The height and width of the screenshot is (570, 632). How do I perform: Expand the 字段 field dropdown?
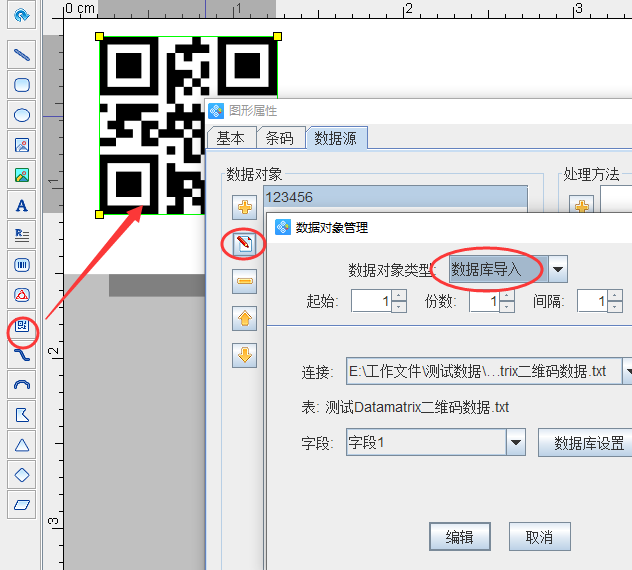coord(516,442)
